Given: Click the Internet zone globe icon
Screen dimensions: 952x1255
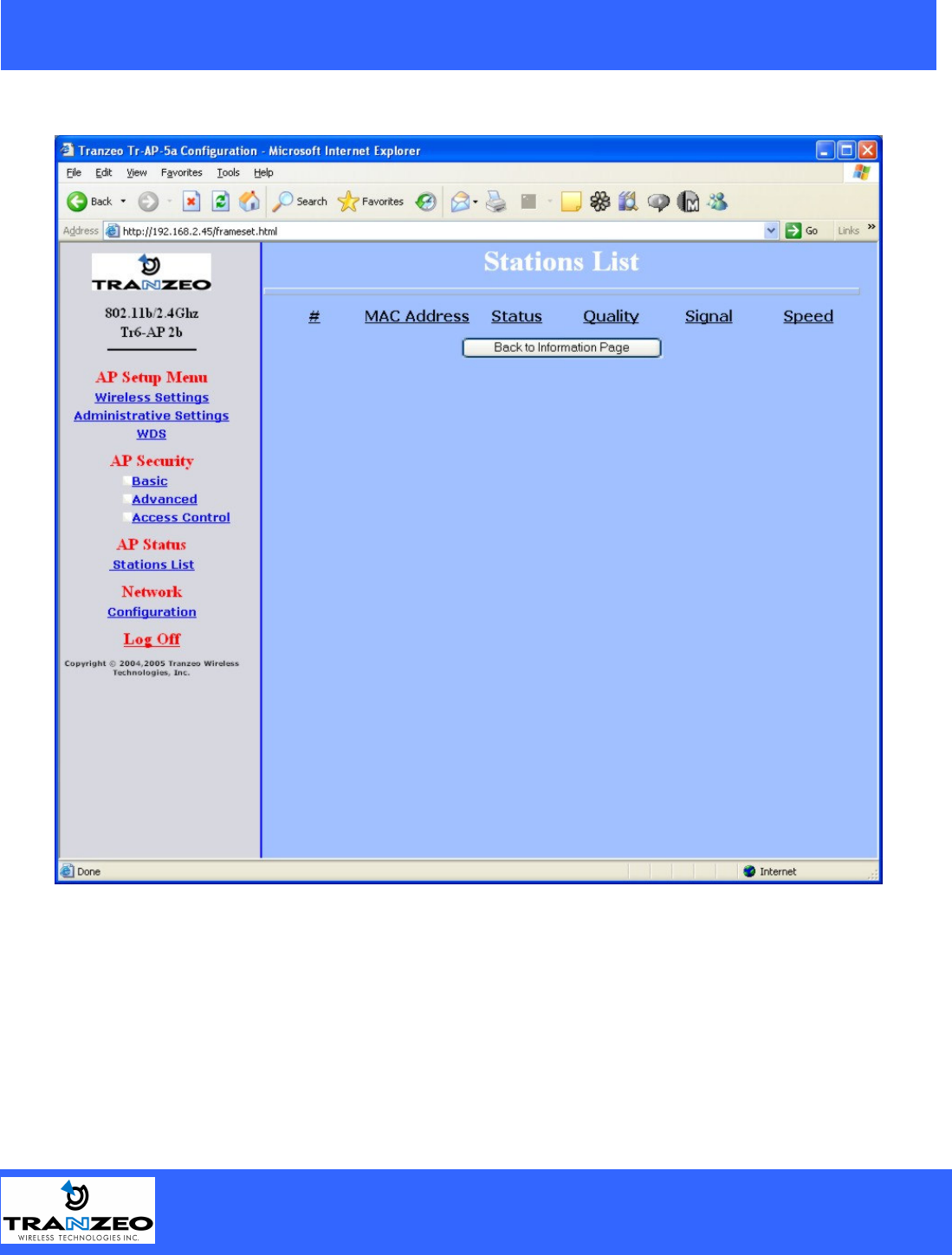Looking at the screenshot, I should point(749,871).
